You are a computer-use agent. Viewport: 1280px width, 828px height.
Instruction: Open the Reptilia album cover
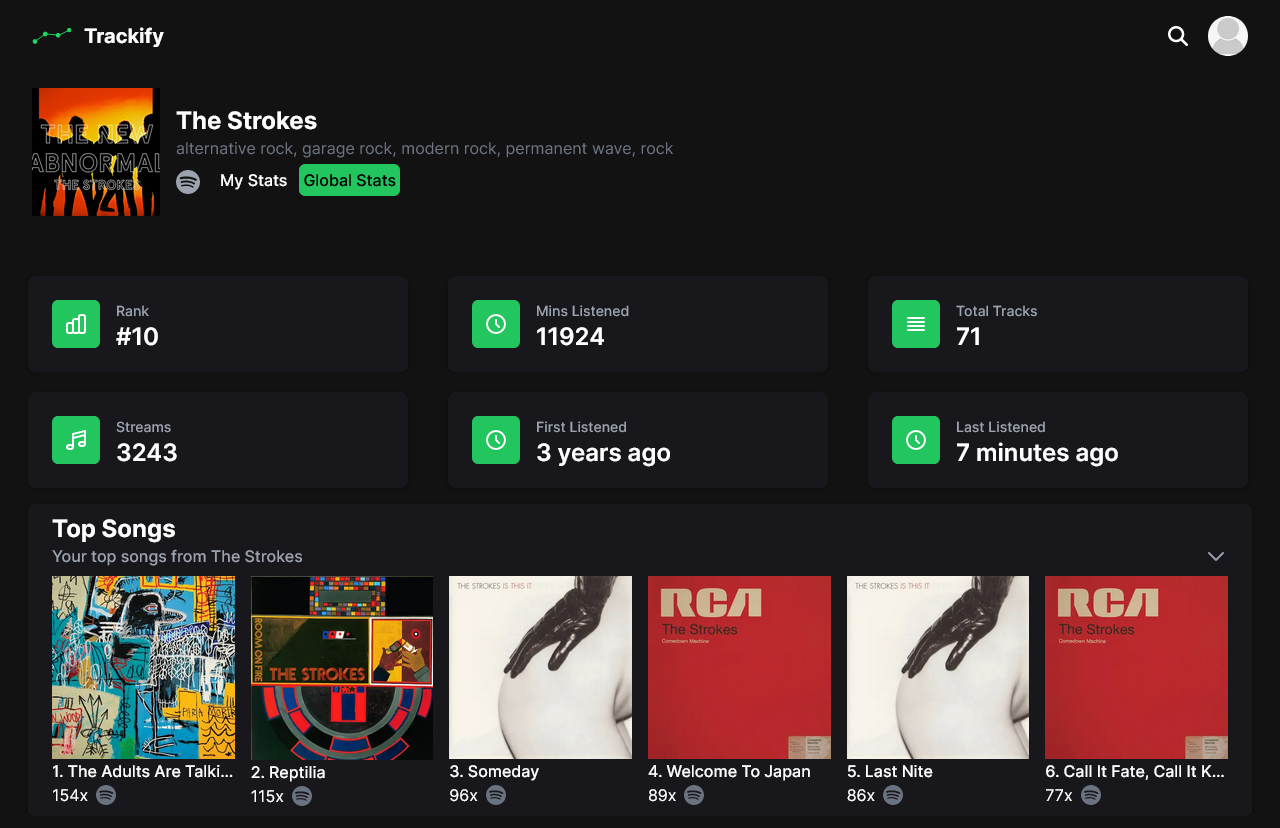[x=342, y=668]
